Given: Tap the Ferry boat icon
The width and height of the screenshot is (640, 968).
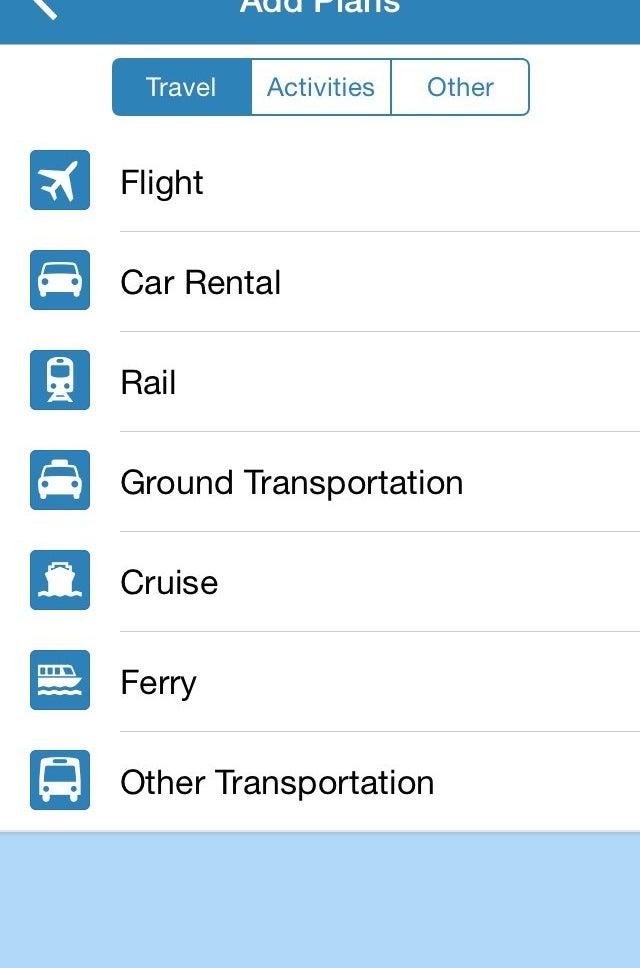Looking at the screenshot, I should pyautogui.click(x=60, y=680).
